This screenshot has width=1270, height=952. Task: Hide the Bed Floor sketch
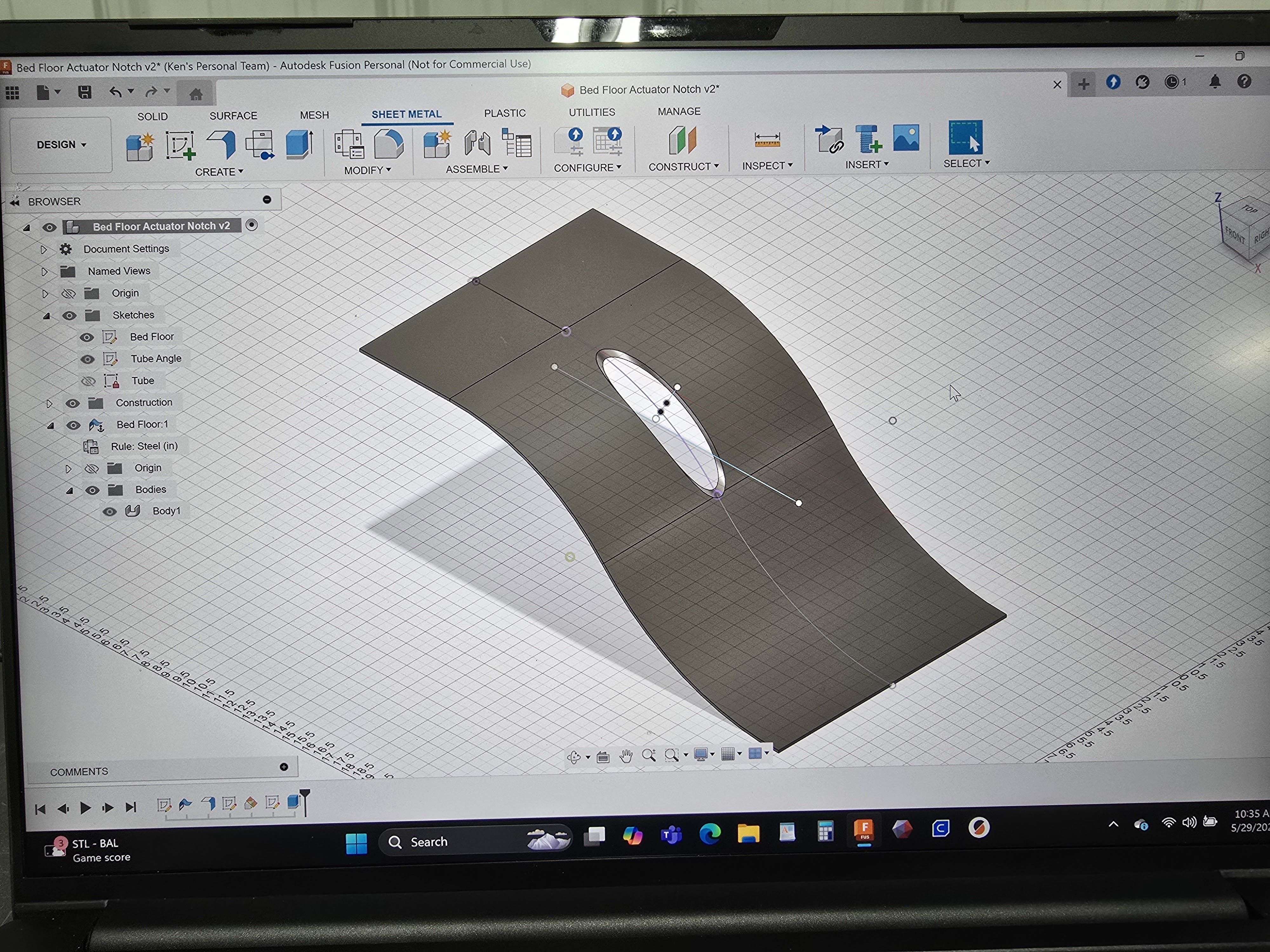tap(87, 337)
